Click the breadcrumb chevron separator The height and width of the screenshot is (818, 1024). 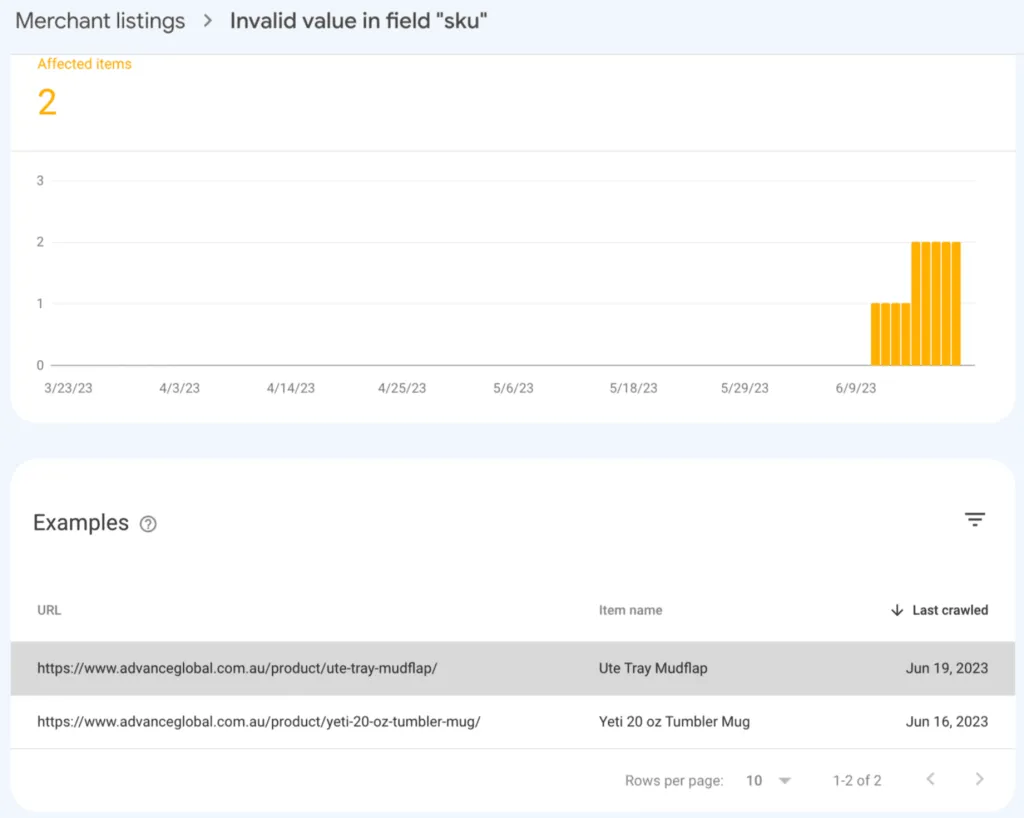(x=208, y=21)
